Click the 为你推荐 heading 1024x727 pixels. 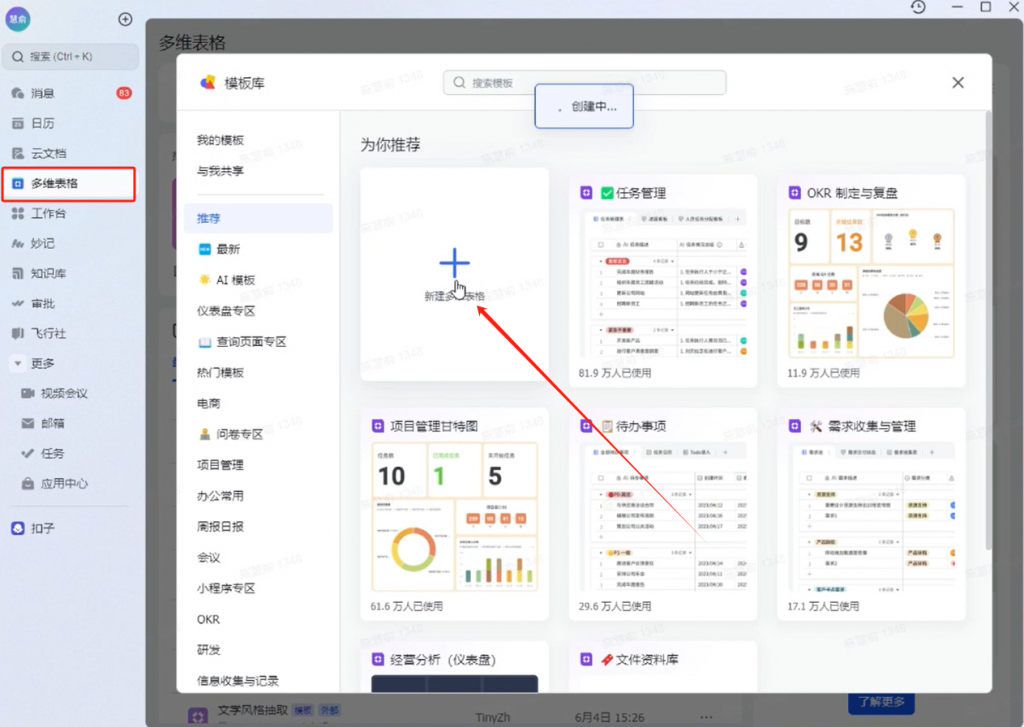point(391,145)
